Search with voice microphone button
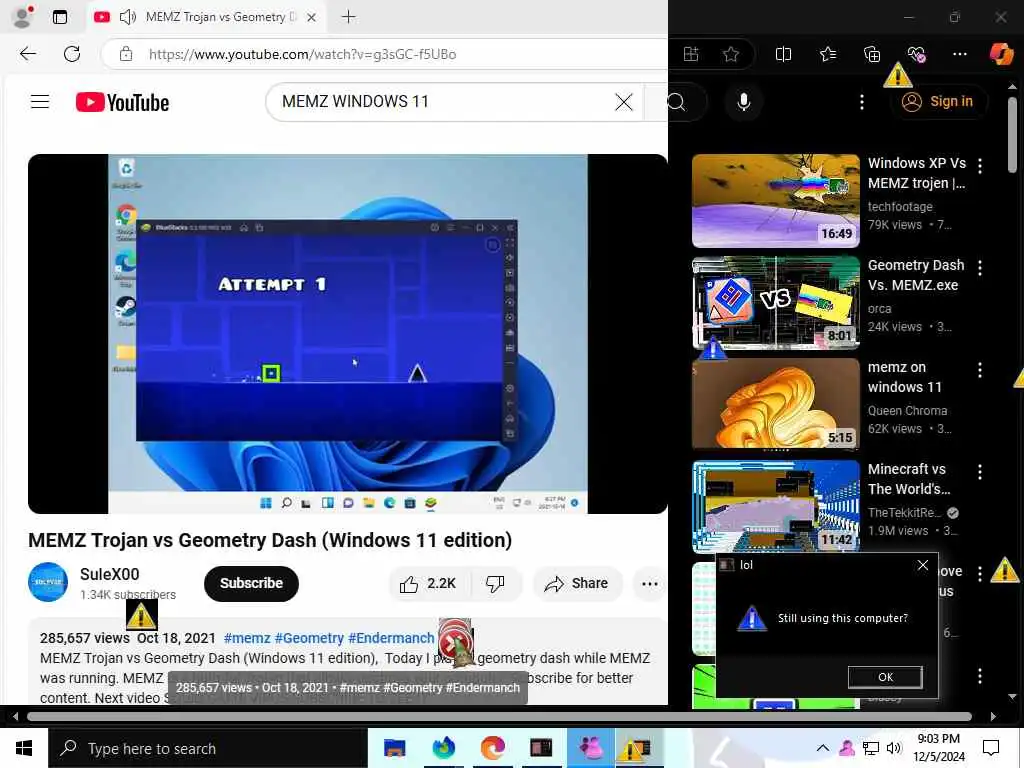The width and height of the screenshot is (1024, 768). coord(743,102)
